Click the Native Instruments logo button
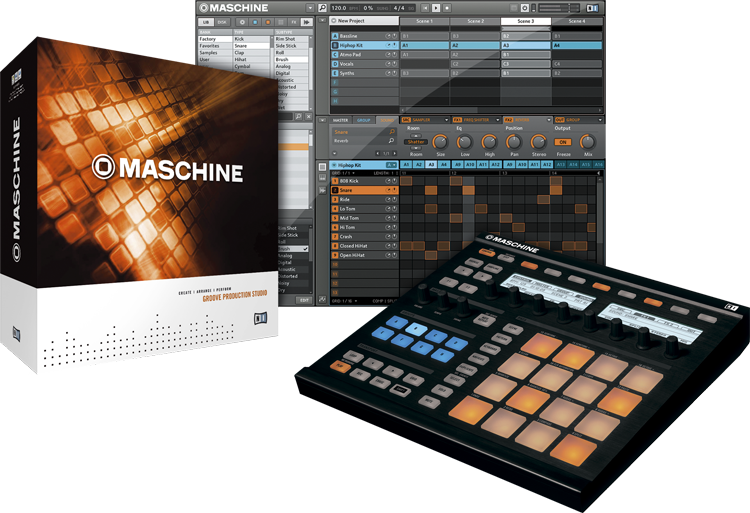Image resolution: width=750 pixels, height=513 pixels. point(592,8)
